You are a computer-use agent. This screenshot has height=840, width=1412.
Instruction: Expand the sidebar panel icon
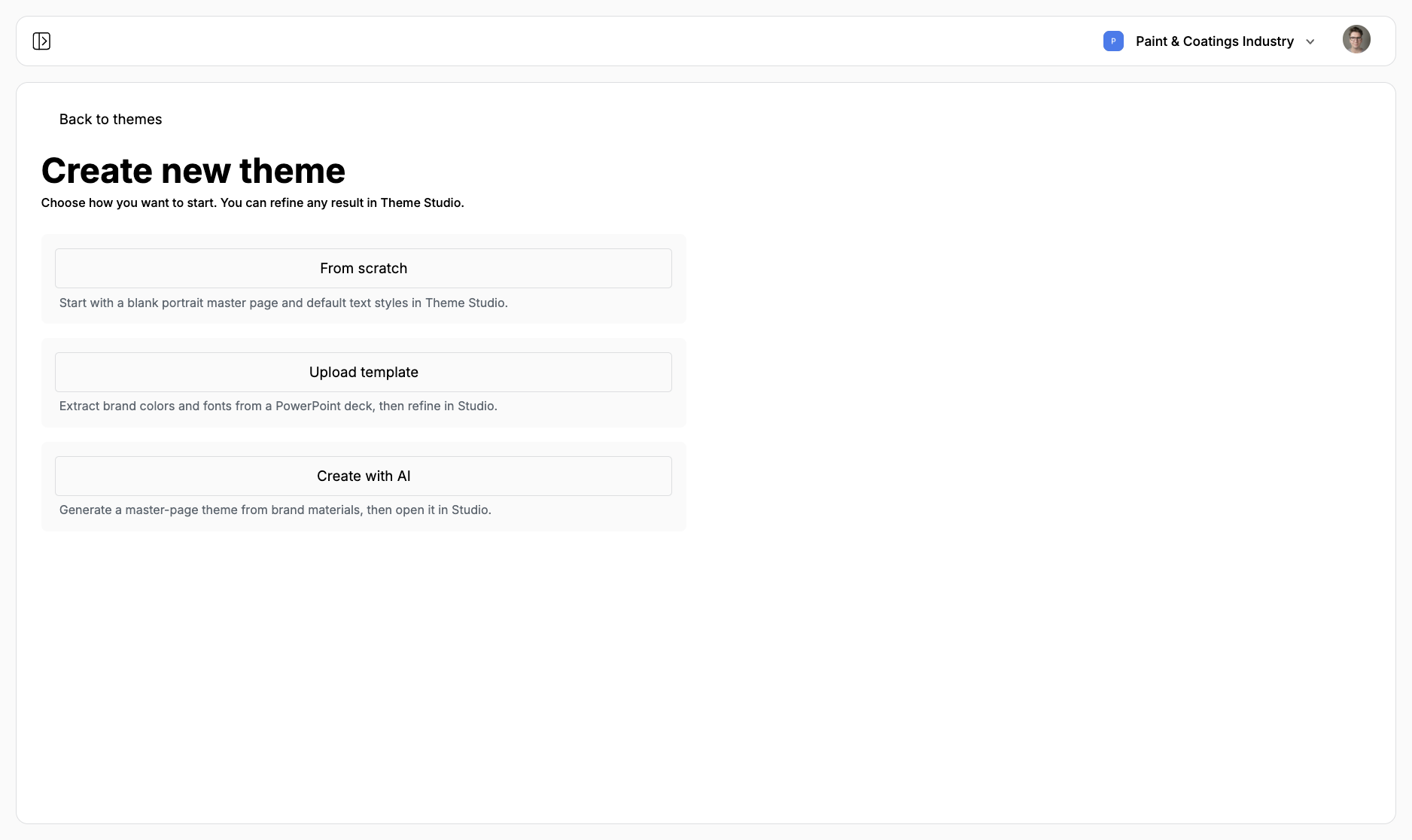[41, 41]
